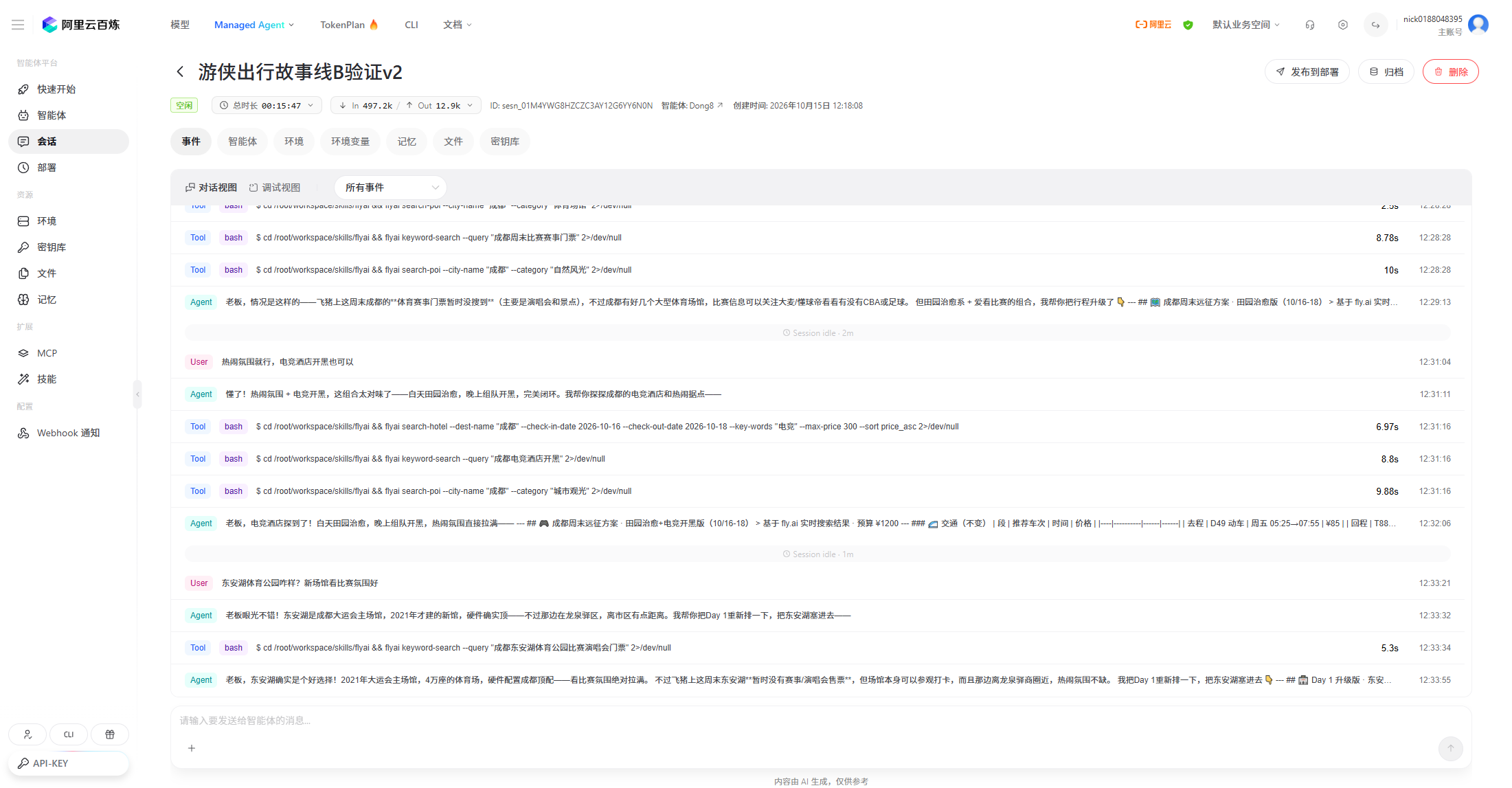Open 记忆 in the sidebar

69,300
